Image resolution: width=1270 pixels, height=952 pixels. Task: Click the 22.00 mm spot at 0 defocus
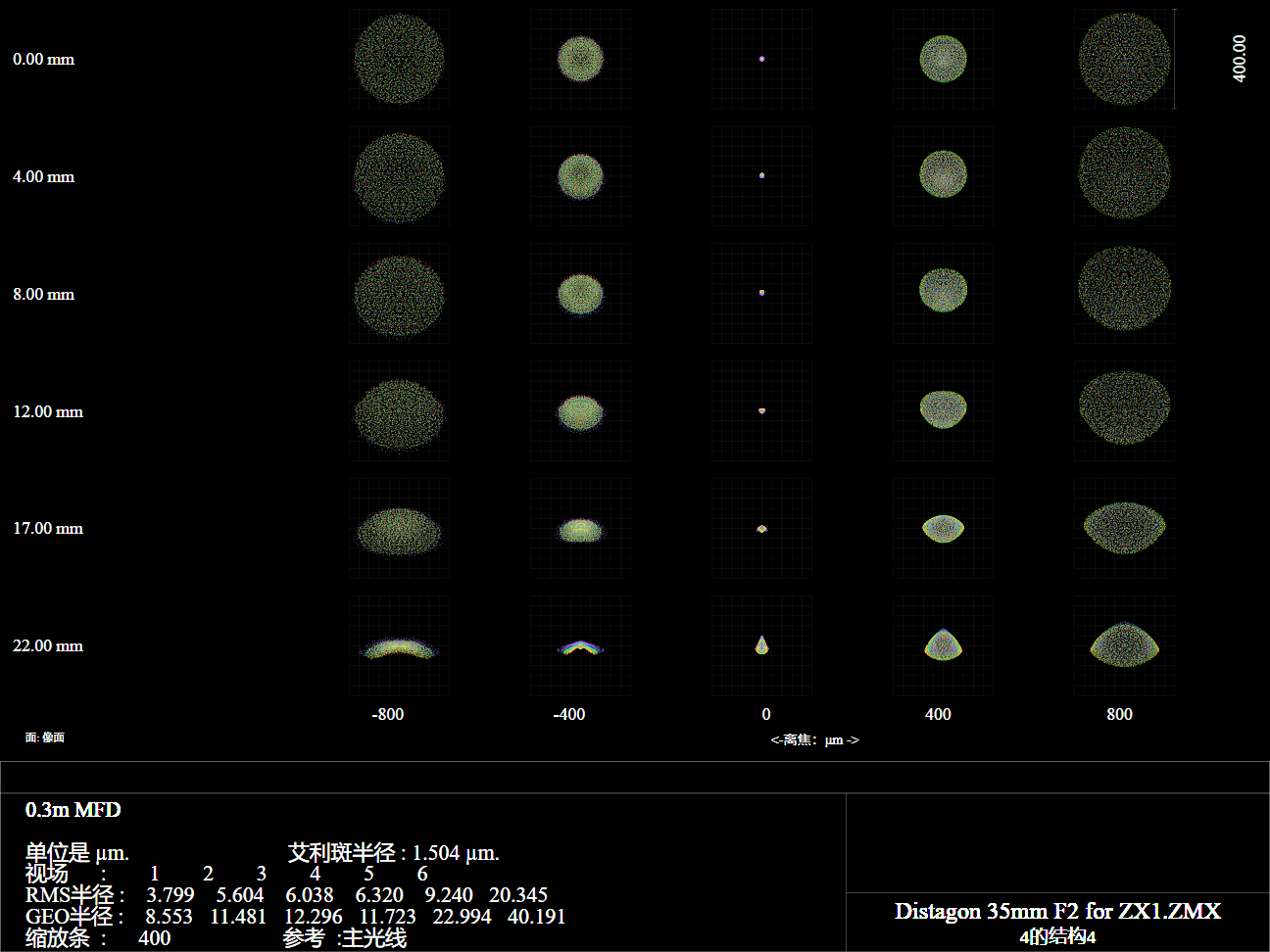tap(761, 643)
